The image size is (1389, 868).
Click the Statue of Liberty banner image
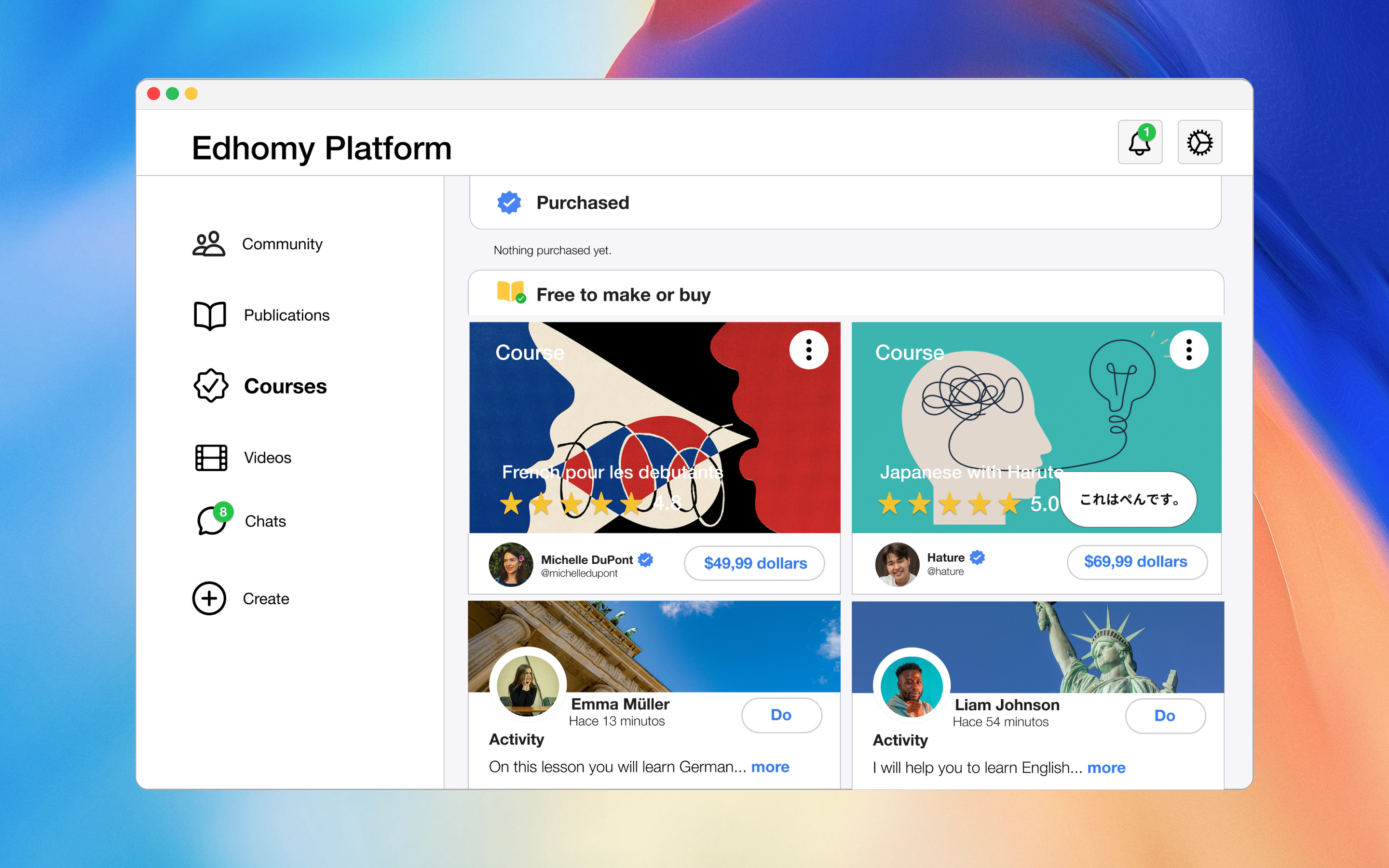click(x=1038, y=646)
